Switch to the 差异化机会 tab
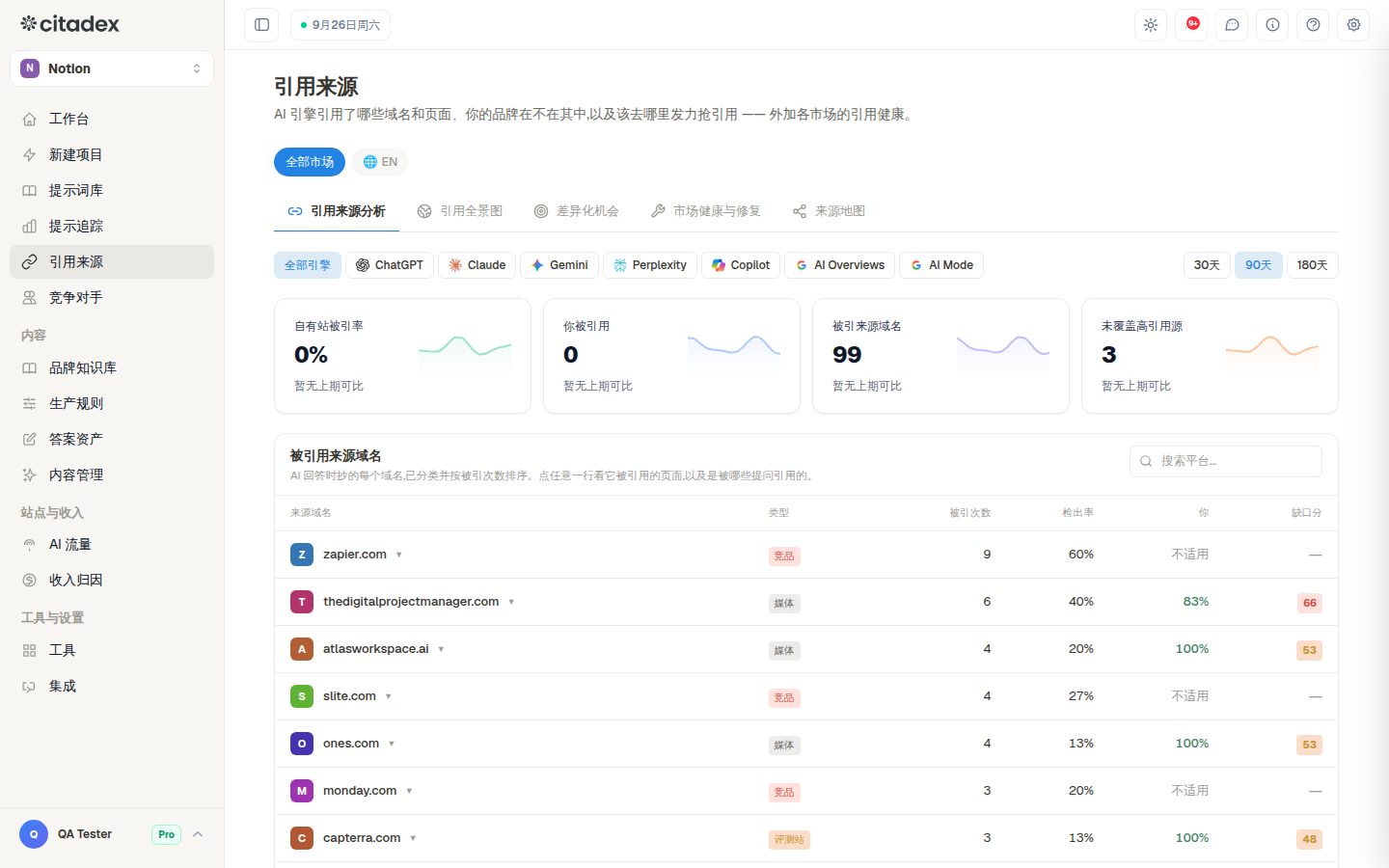Screen dimensions: 1389x868 [x=577, y=211]
